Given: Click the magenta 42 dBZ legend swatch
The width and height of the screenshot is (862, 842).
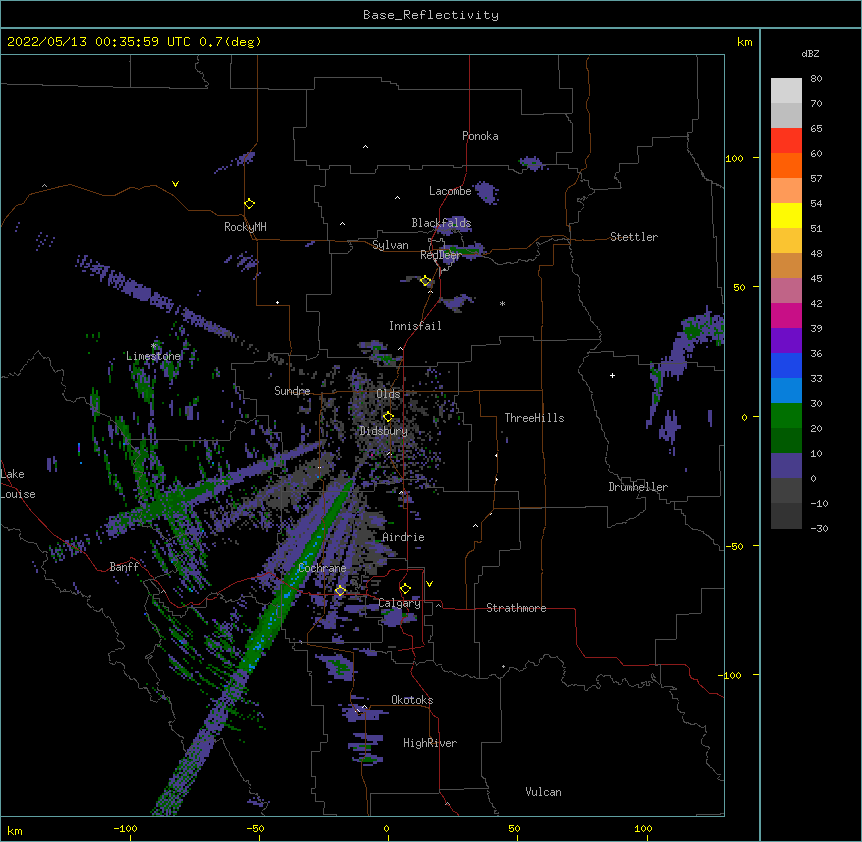Looking at the screenshot, I should pyautogui.click(x=786, y=315).
